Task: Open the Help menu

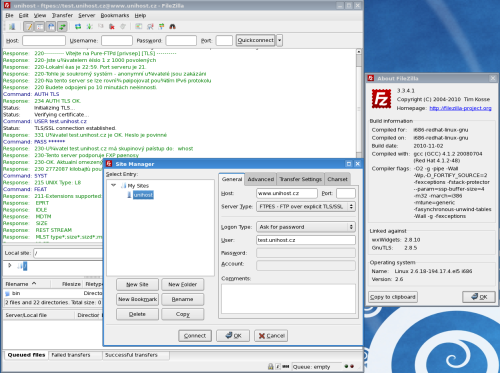Action: [140, 15]
